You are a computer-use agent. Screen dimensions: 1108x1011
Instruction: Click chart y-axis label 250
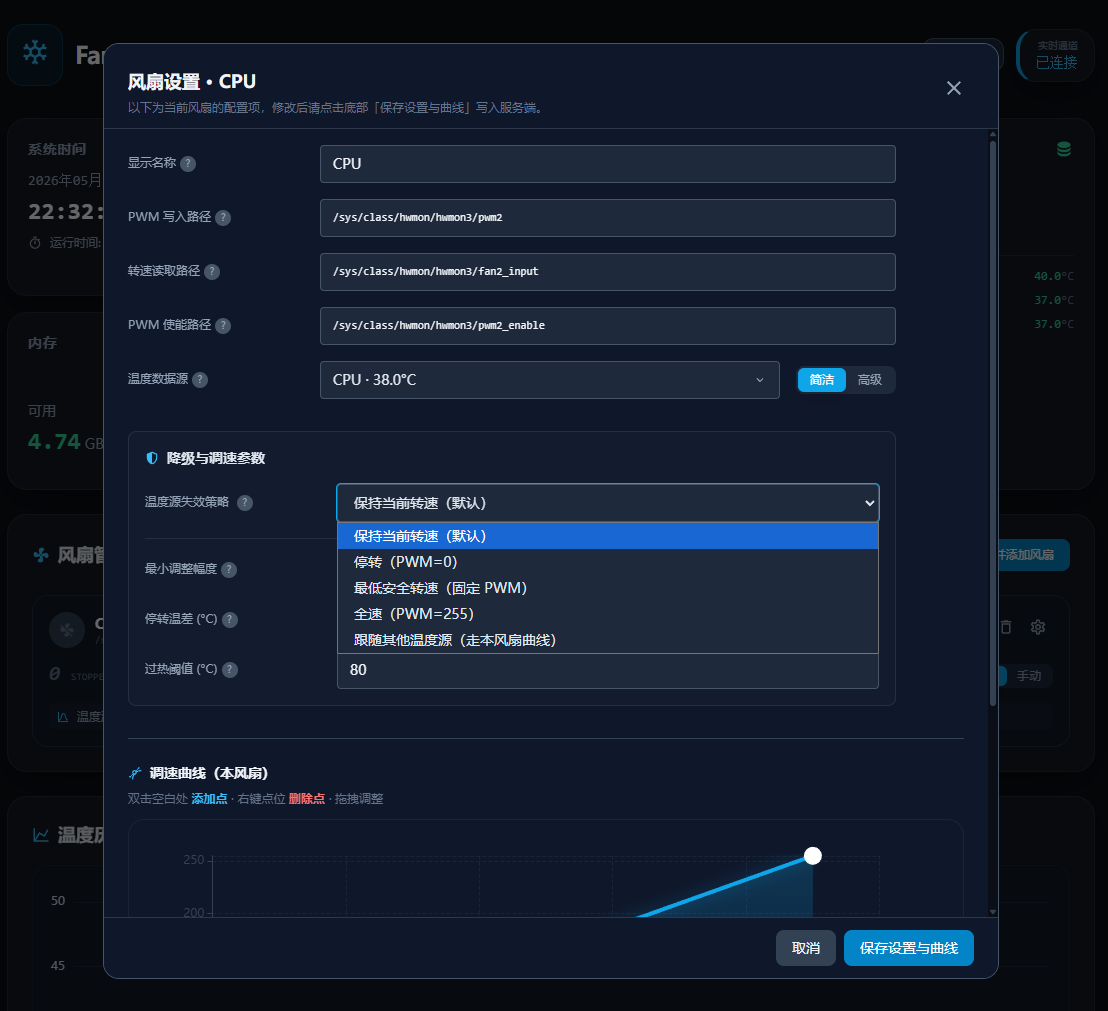[x=194, y=860]
